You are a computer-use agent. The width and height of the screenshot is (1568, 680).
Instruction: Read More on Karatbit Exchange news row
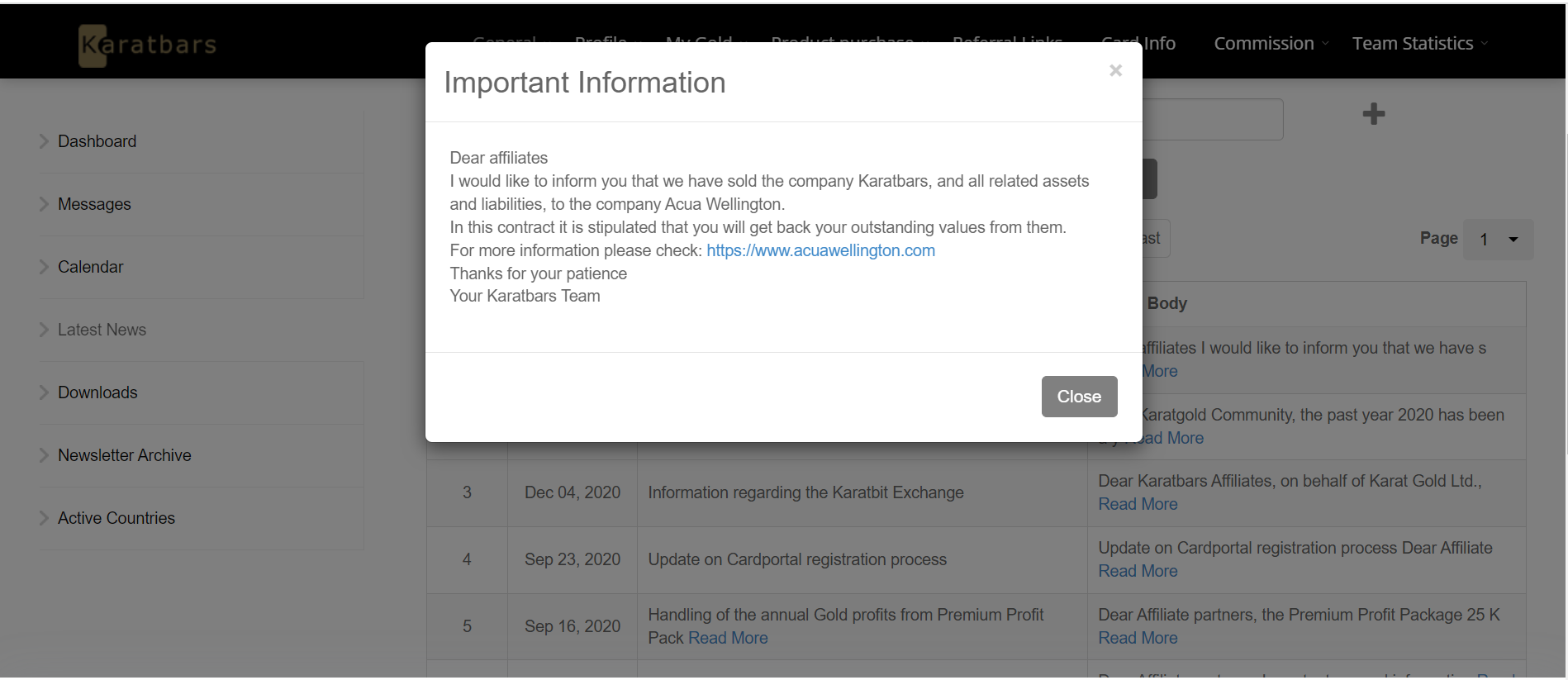pyautogui.click(x=1138, y=504)
